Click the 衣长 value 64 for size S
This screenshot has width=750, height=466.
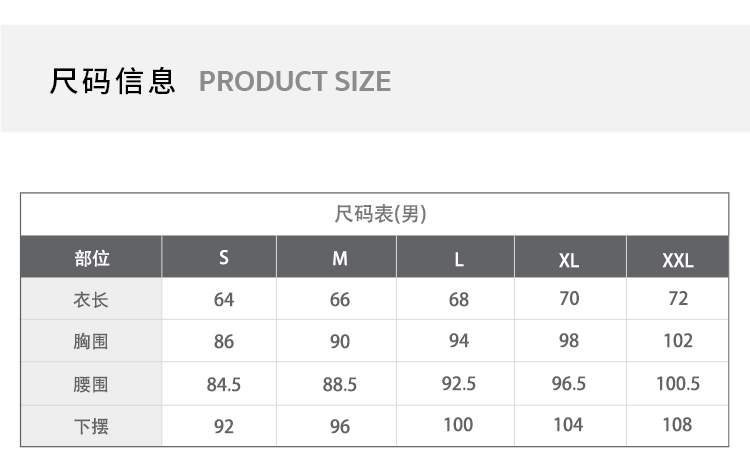224,300
